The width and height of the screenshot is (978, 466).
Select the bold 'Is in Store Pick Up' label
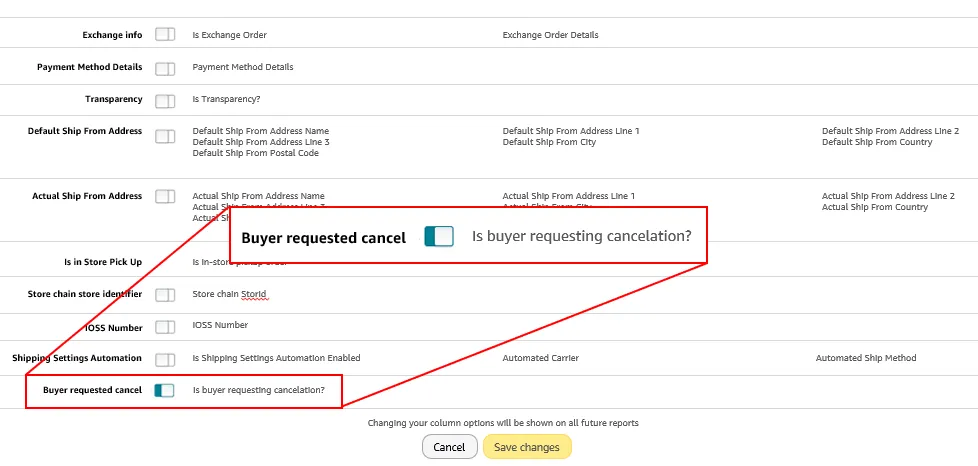click(103, 262)
